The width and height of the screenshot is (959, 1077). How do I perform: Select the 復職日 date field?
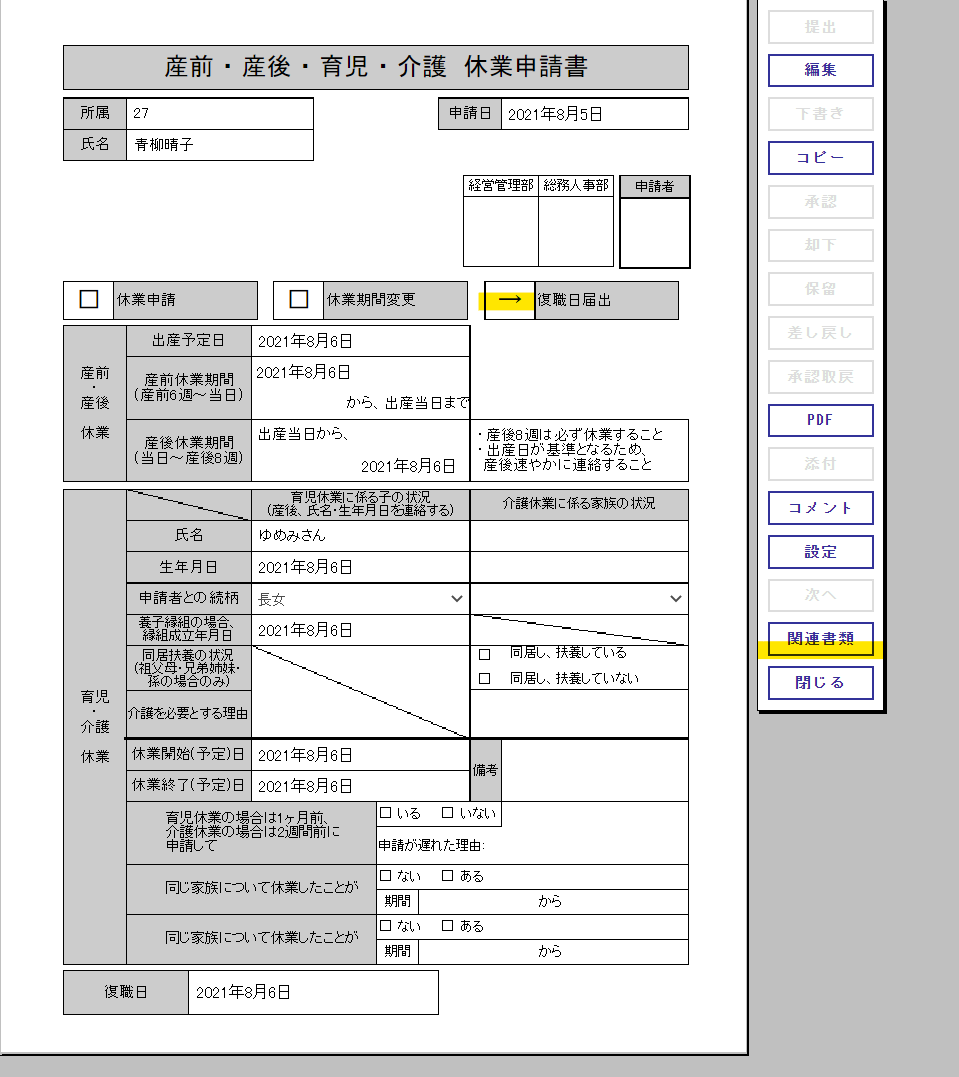(312, 992)
